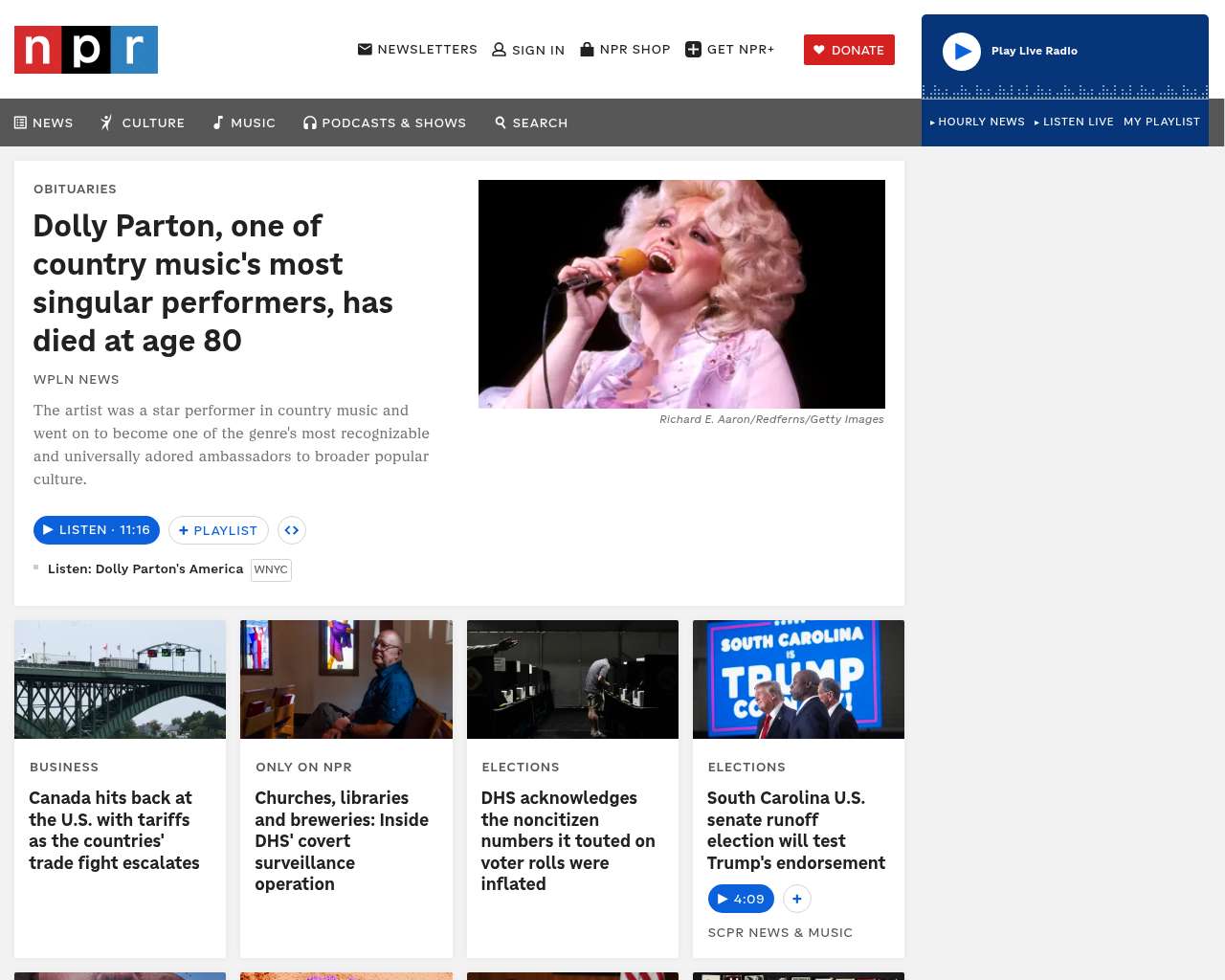
Task: Click the Newsletters envelope icon
Action: (365, 49)
